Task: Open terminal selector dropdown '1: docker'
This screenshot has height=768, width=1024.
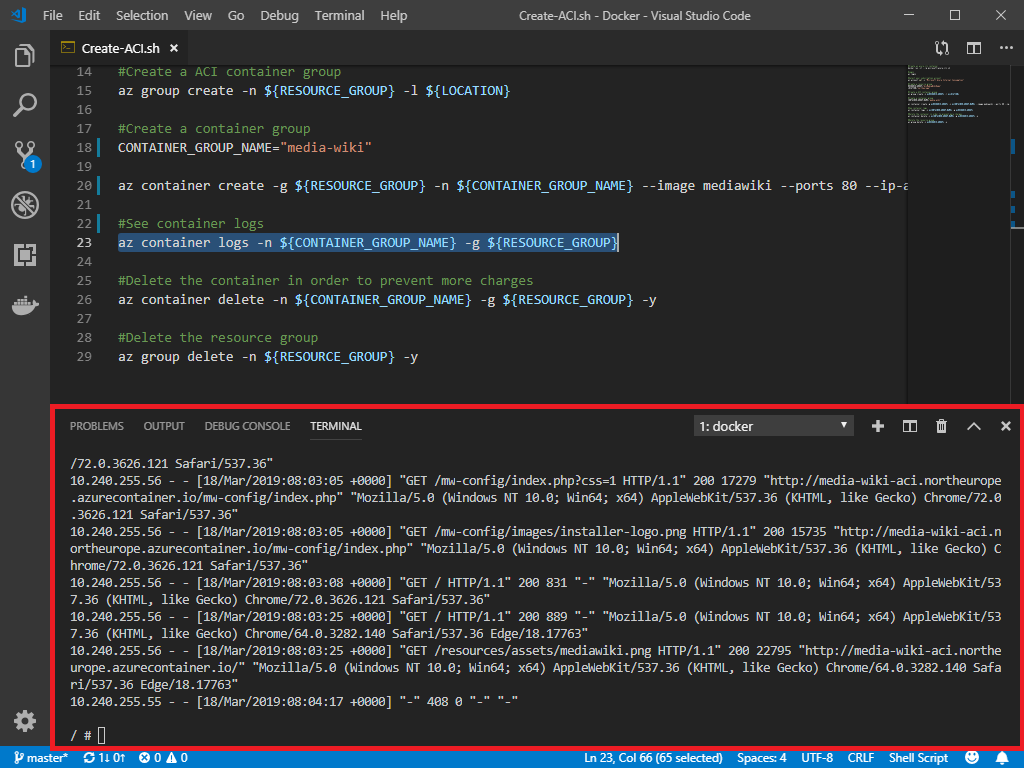Action: tap(773, 426)
